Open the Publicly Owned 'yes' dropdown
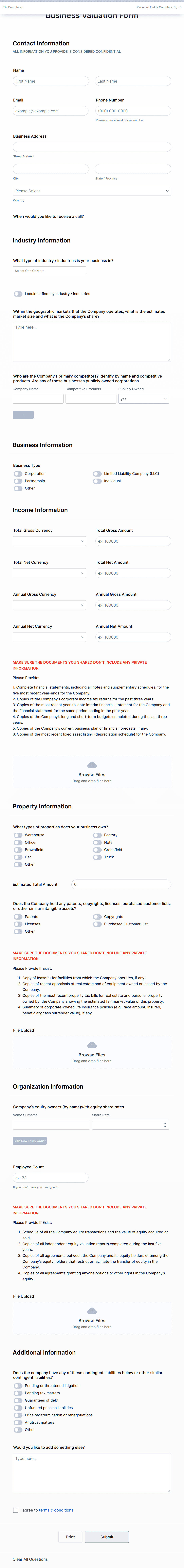184x1568 pixels. point(144,399)
